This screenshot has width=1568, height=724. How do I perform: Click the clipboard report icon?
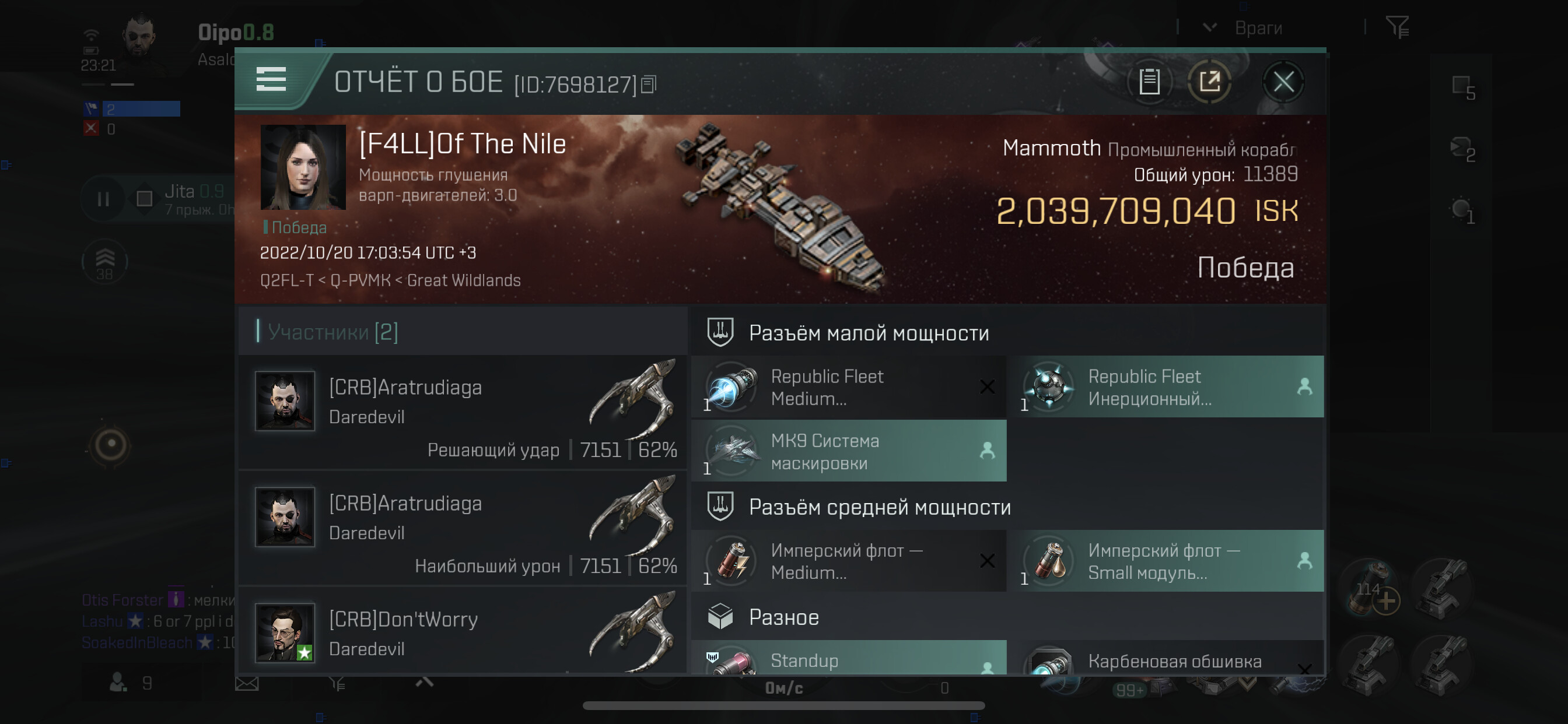[x=1149, y=82]
